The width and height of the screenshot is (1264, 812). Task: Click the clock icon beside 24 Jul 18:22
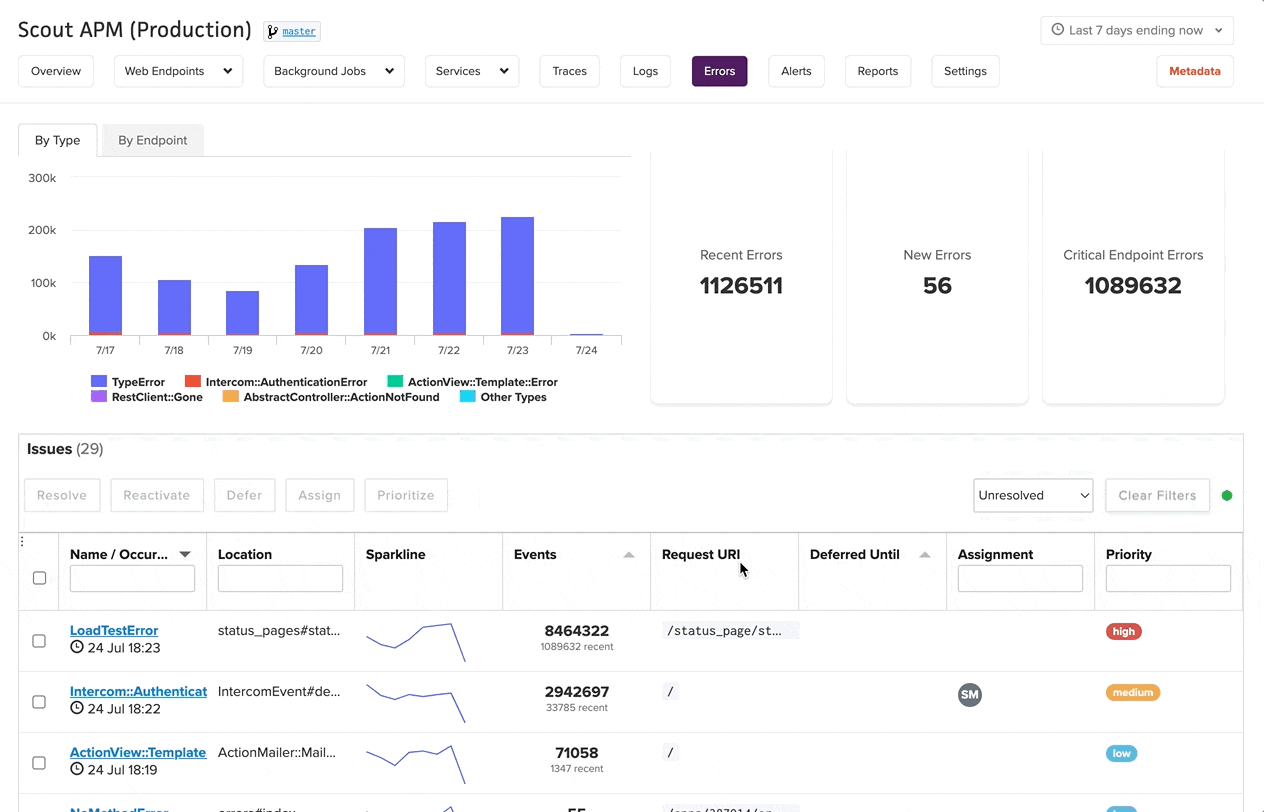point(77,709)
